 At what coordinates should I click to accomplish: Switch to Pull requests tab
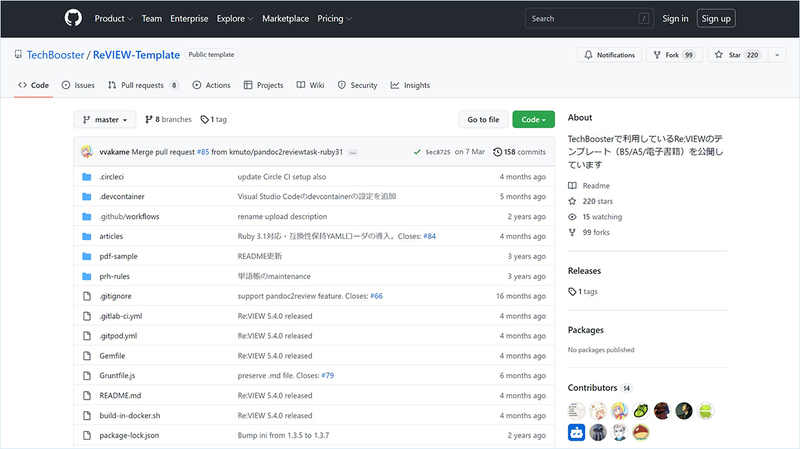click(143, 85)
